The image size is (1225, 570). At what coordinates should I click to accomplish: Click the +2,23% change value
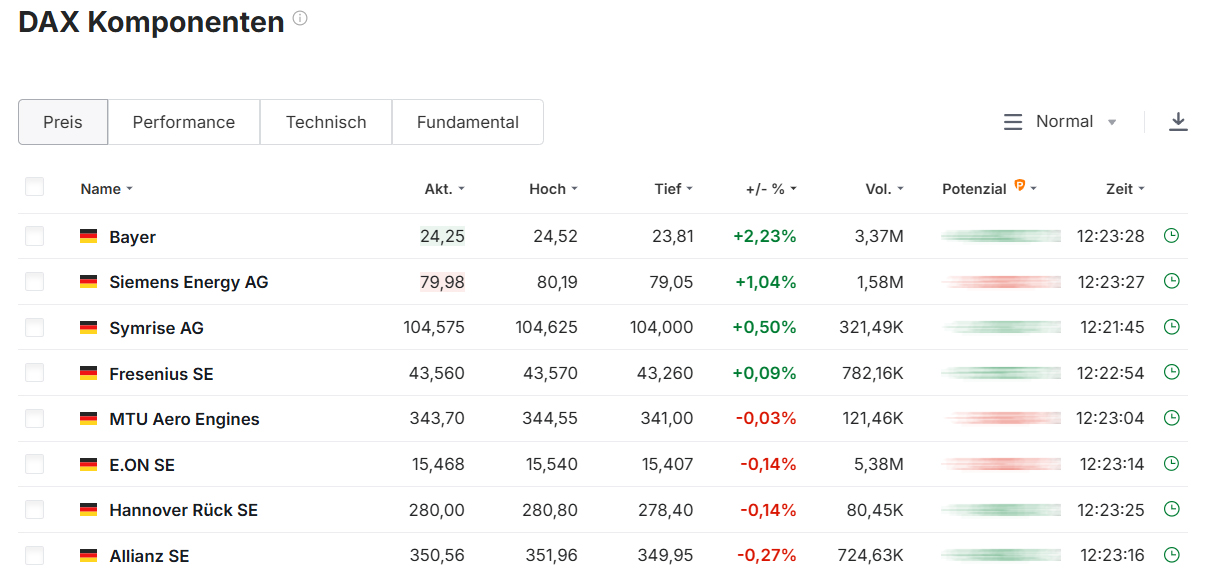click(x=765, y=237)
